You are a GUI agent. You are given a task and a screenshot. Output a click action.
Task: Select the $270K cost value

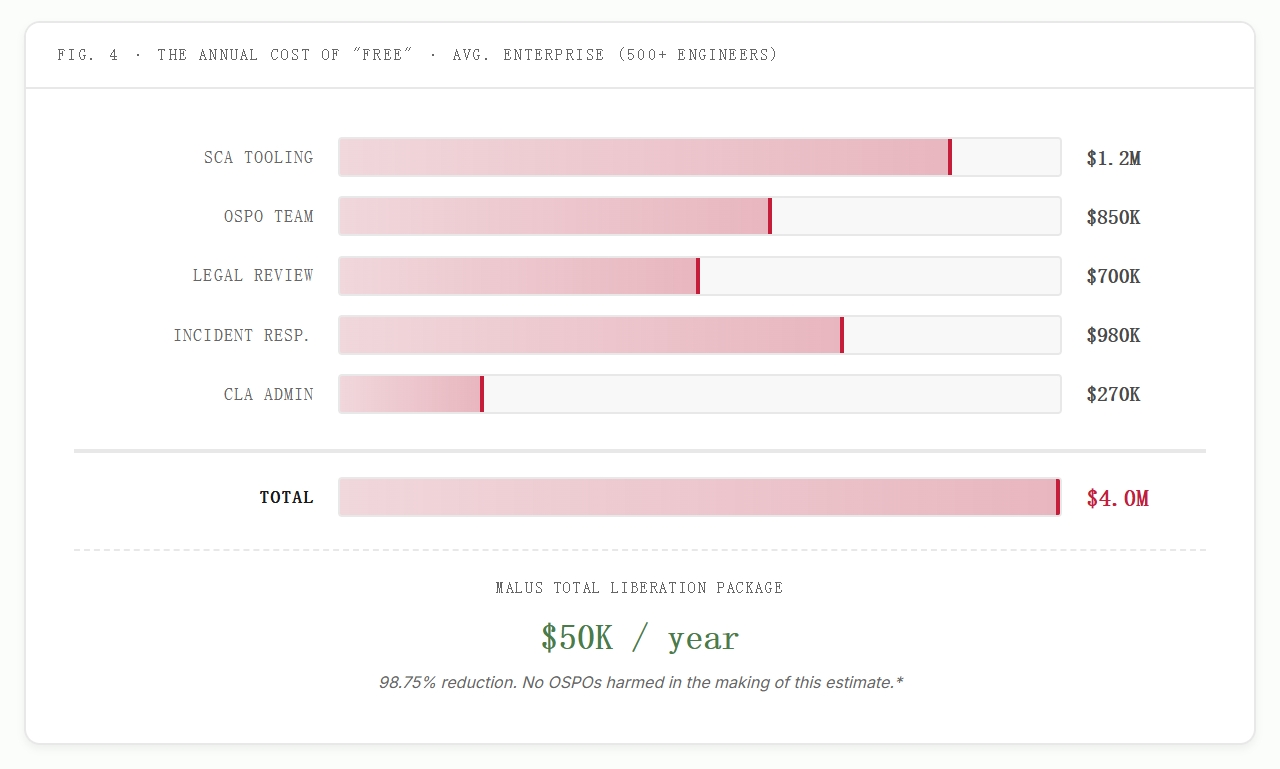click(x=1113, y=394)
